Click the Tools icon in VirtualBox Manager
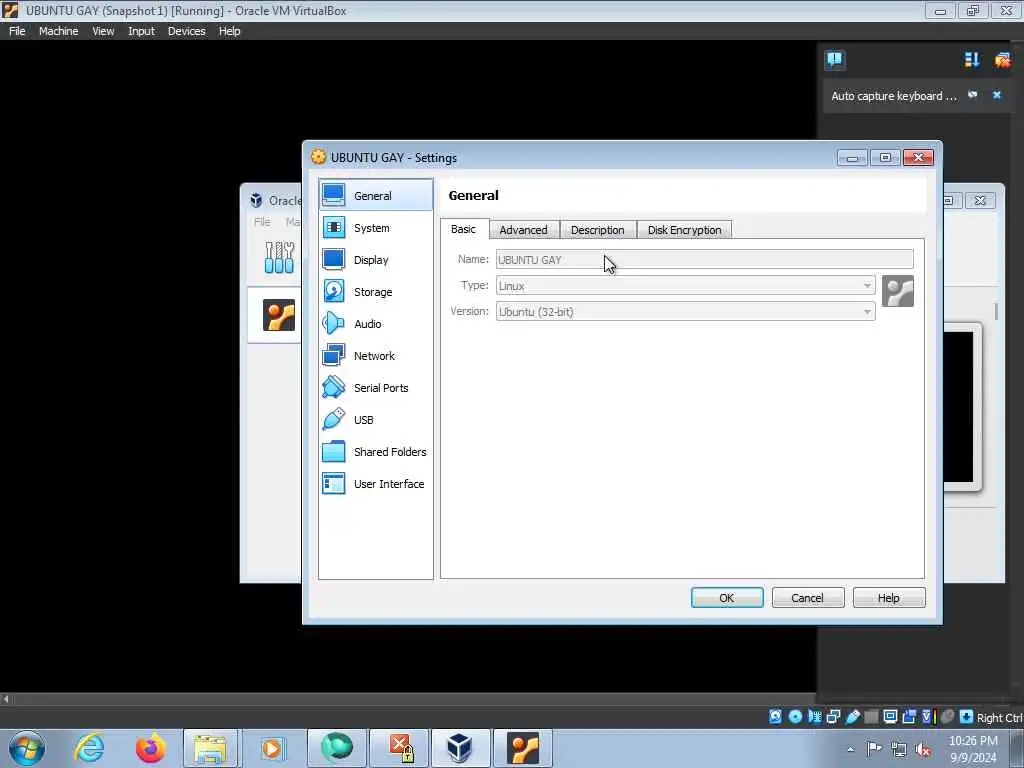The width and height of the screenshot is (1024, 768). 280,257
